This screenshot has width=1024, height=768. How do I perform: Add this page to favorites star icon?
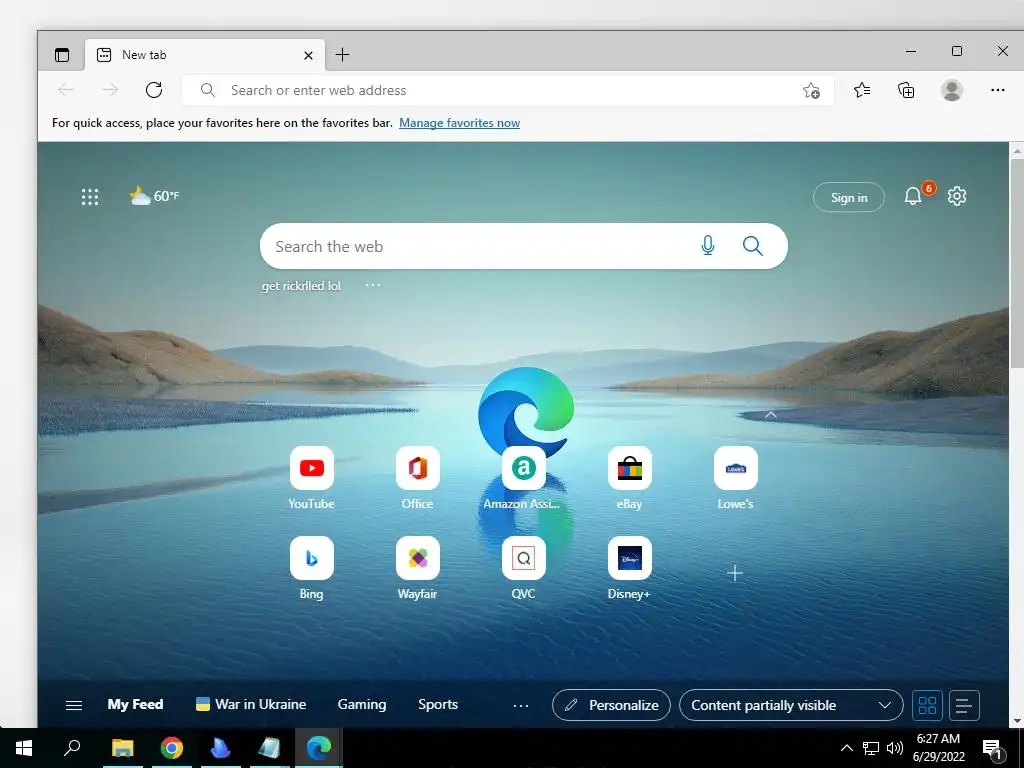(811, 90)
